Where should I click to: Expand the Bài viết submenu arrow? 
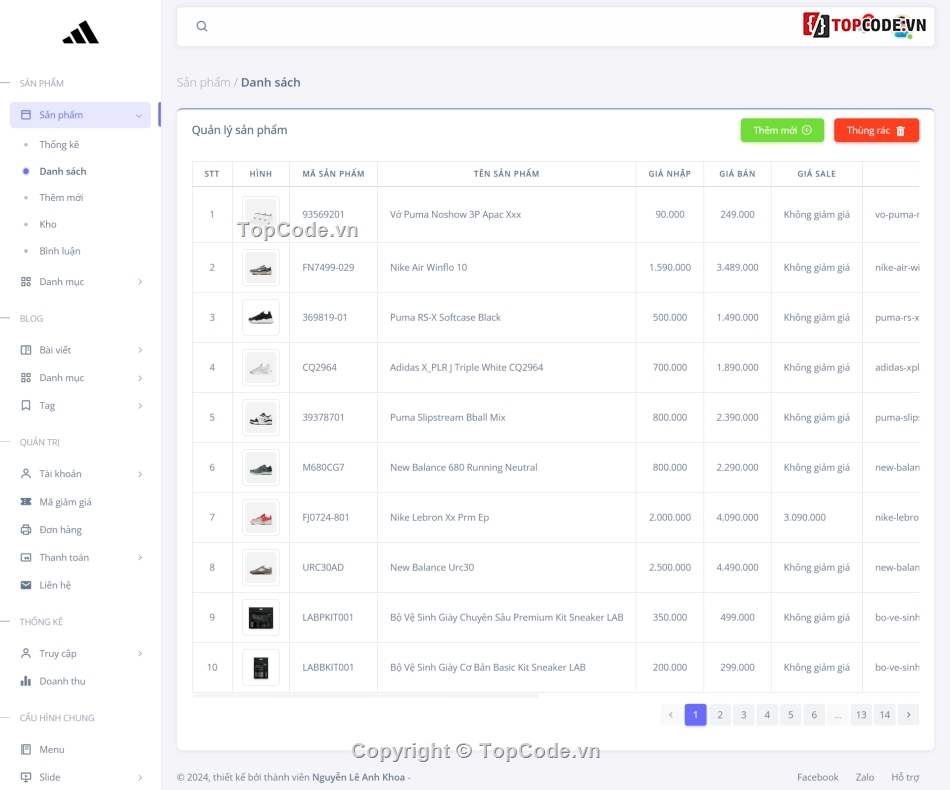point(140,350)
